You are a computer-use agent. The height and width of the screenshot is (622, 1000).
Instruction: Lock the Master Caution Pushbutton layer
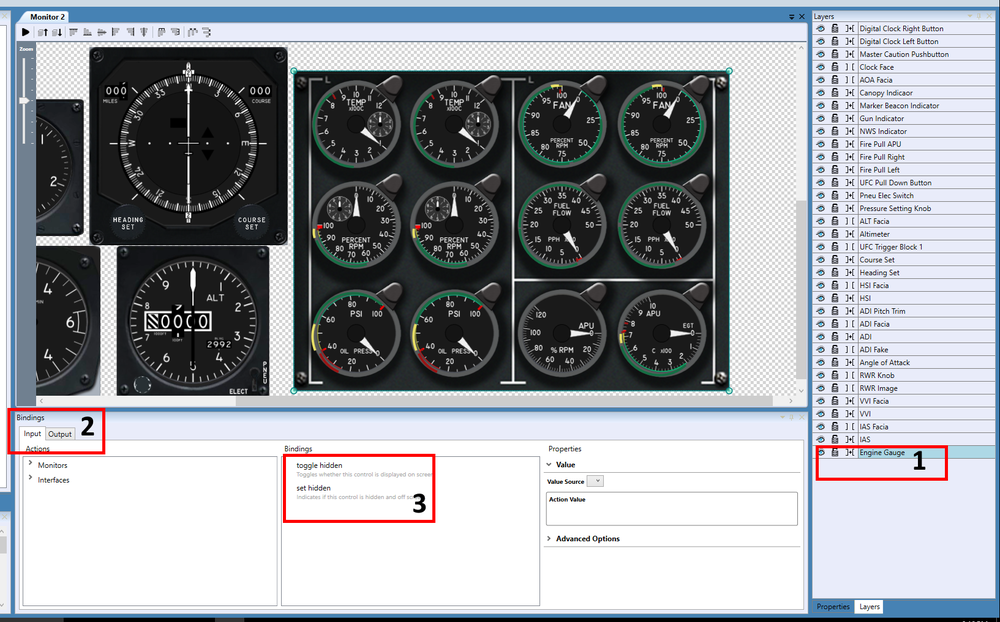[835, 55]
